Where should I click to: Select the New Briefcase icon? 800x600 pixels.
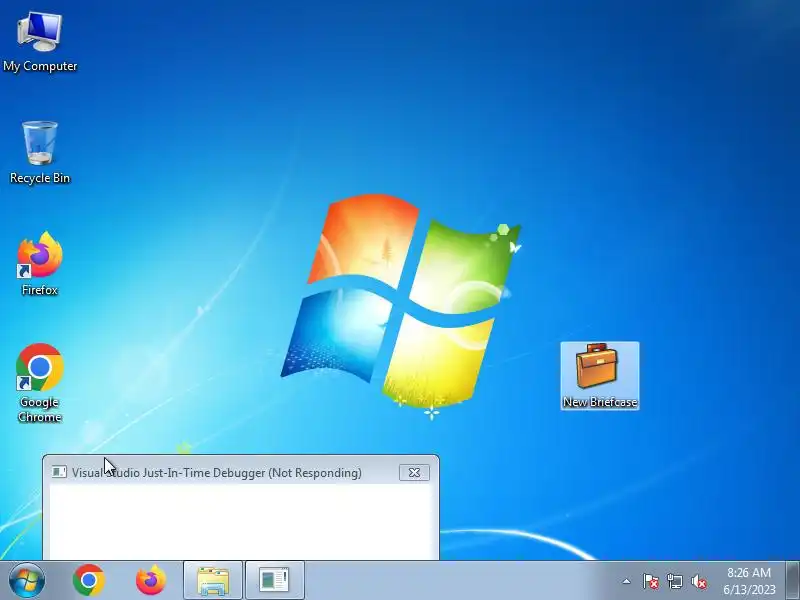pyautogui.click(x=600, y=376)
